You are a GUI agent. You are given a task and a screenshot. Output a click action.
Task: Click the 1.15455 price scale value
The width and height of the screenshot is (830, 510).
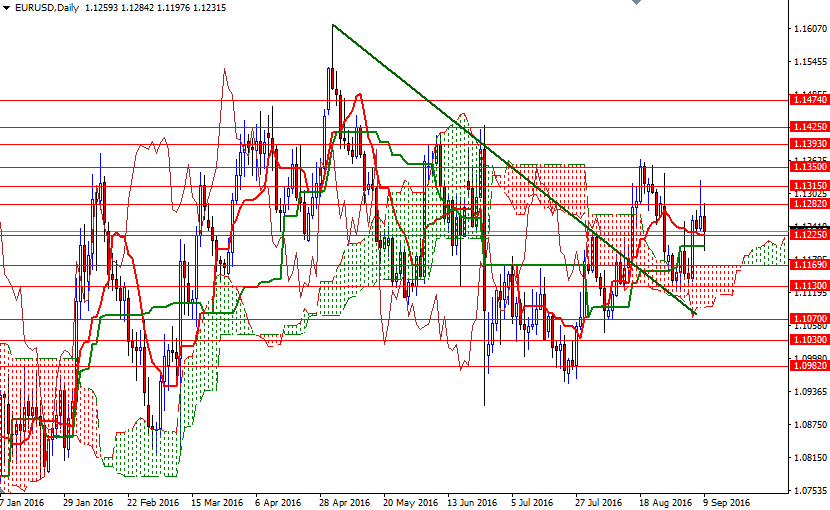click(810, 62)
